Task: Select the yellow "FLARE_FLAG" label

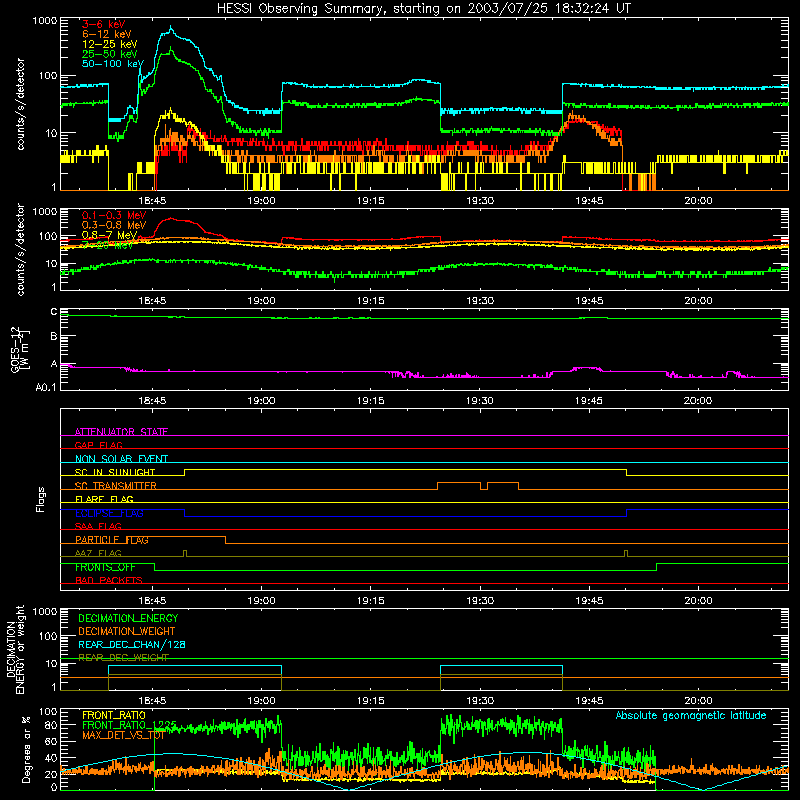Action: click(104, 499)
